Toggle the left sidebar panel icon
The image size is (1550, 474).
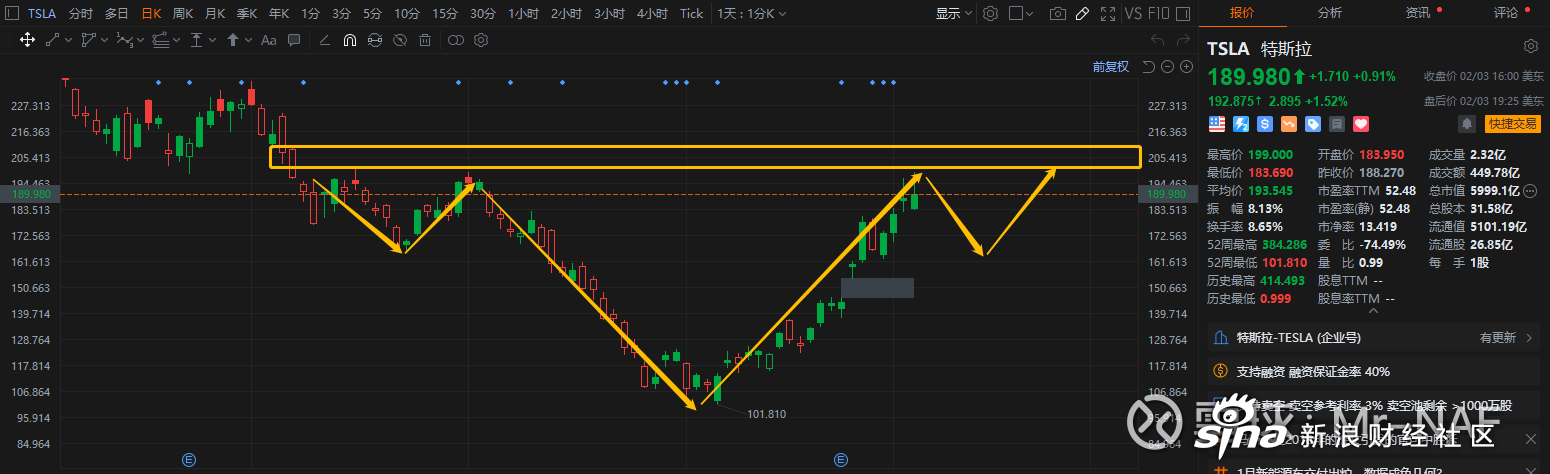[x=14, y=13]
